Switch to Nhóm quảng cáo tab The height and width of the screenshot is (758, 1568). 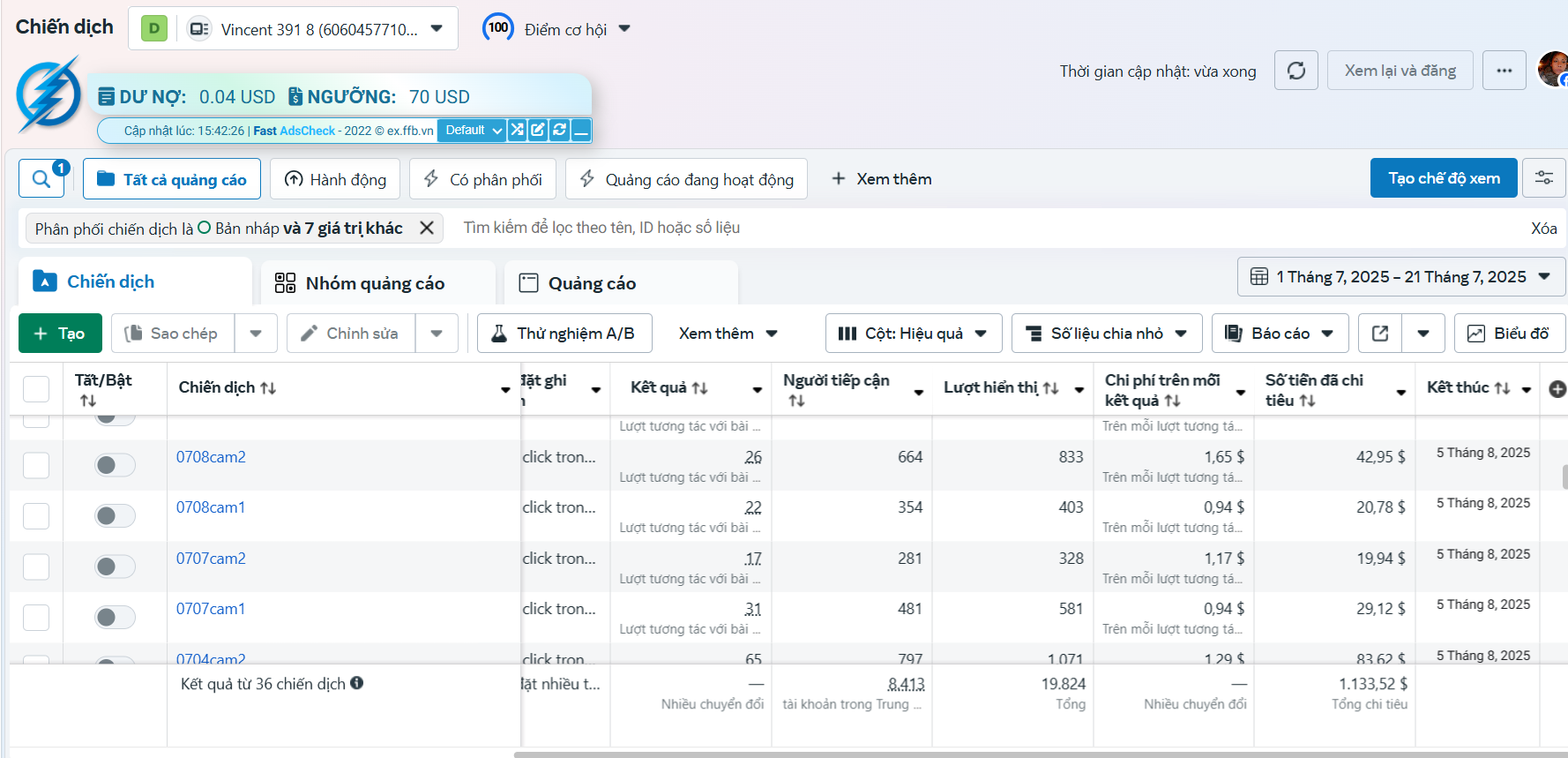(378, 283)
